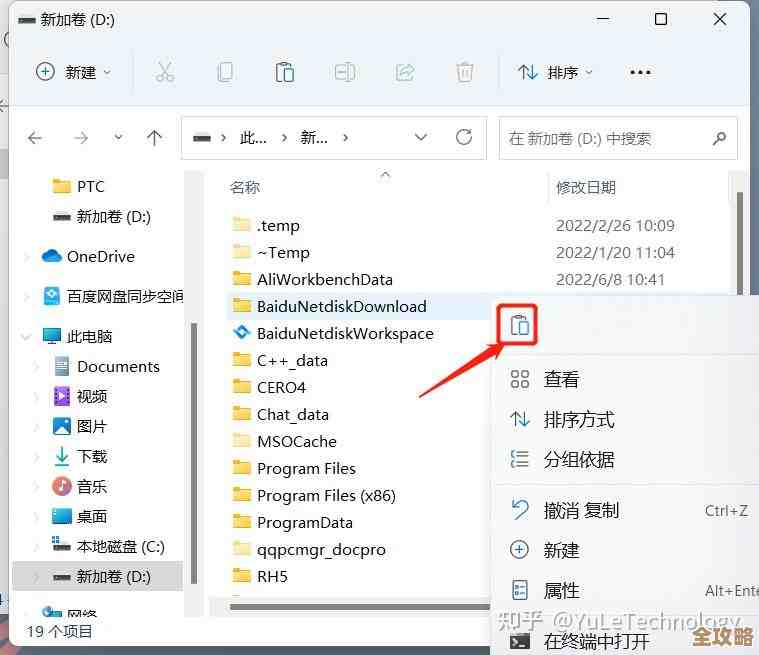Image resolution: width=759 pixels, height=655 pixels.
Task: Click the Local Disk (C:) drive icon
Action: click(x=61, y=545)
